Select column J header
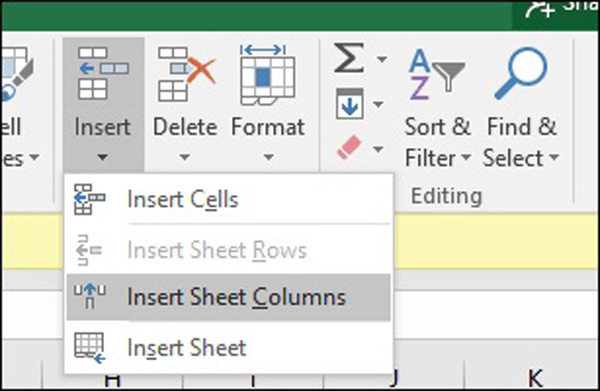This screenshot has width=600, height=391. [393, 380]
